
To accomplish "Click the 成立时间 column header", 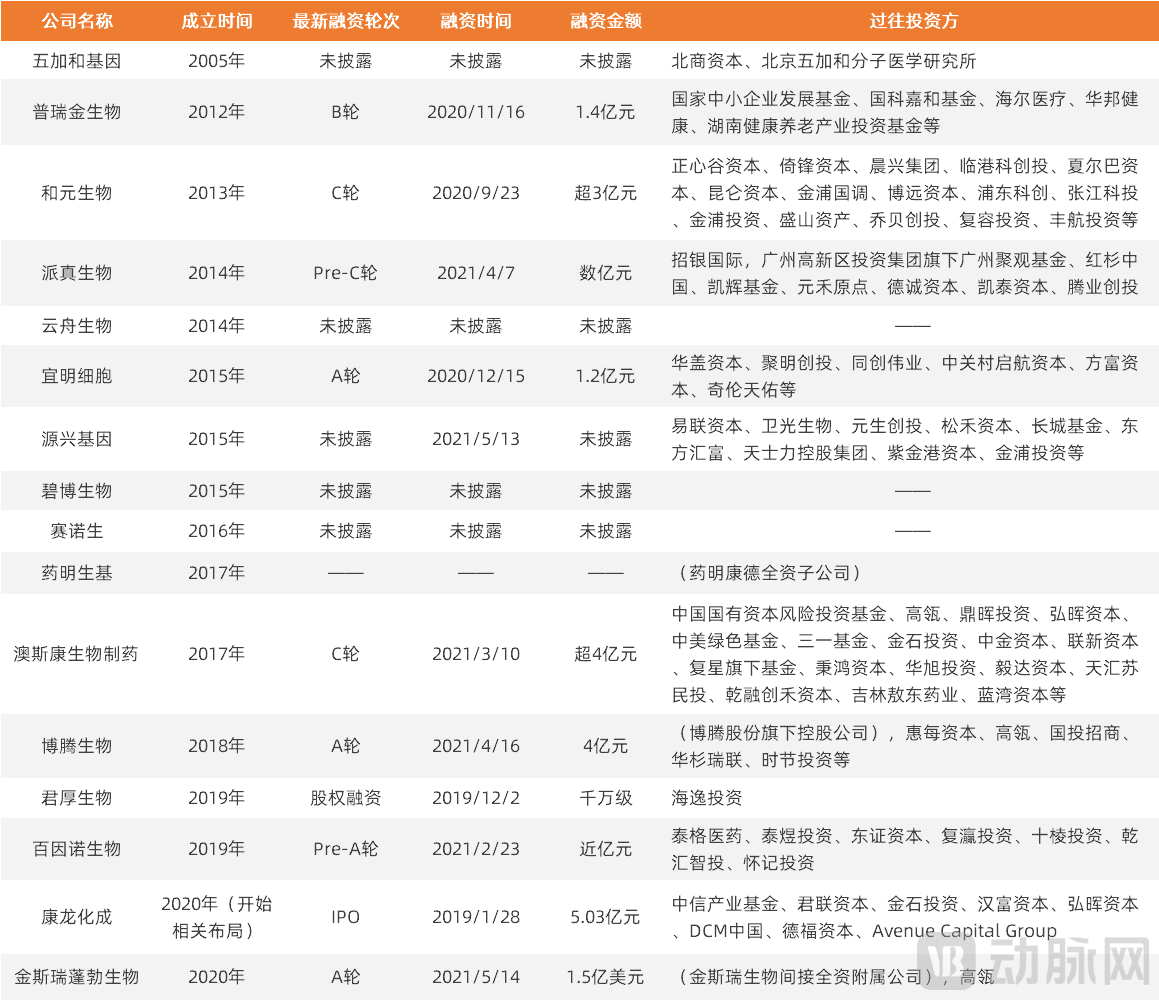I will (x=217, y=21).
